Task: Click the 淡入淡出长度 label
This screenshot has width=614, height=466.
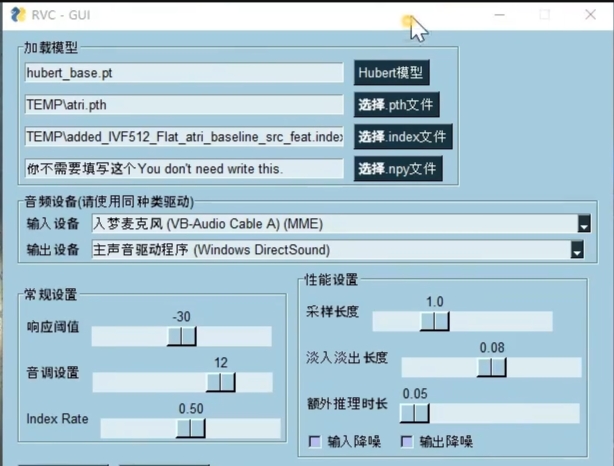Action: pos(347,358)
